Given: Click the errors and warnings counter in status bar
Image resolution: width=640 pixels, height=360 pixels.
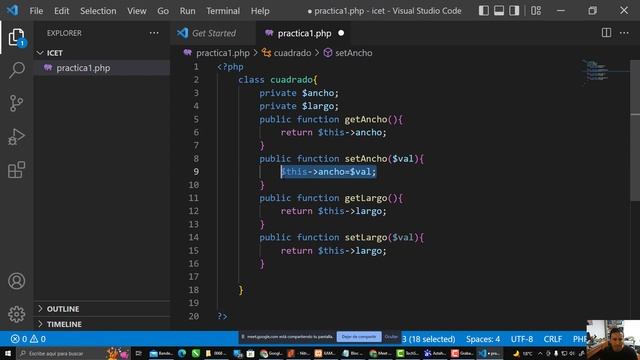Looking at the screenshot, I should coord(28,339).
